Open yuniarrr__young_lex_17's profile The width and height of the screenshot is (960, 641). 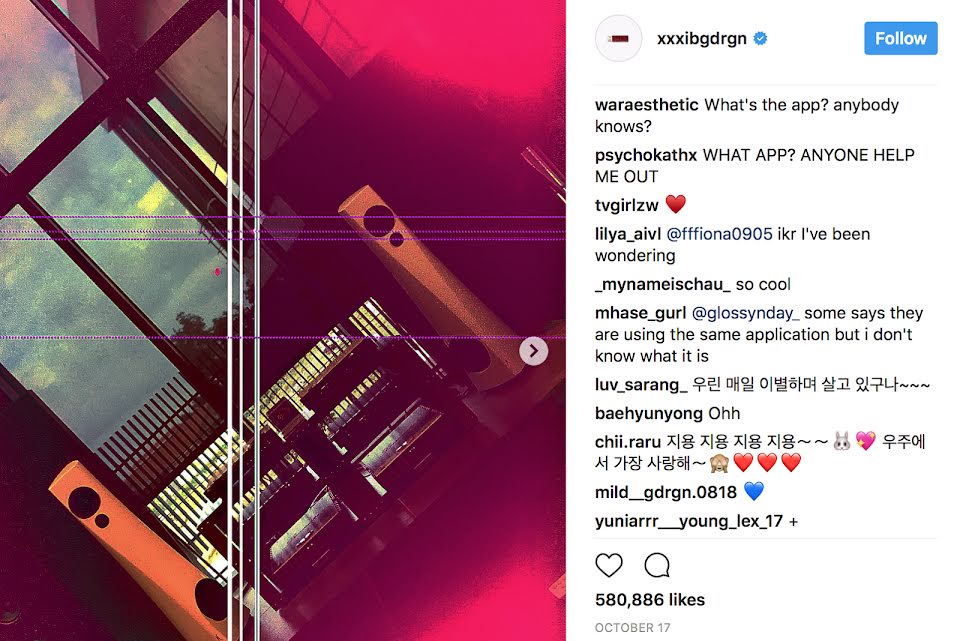(689, 521)
